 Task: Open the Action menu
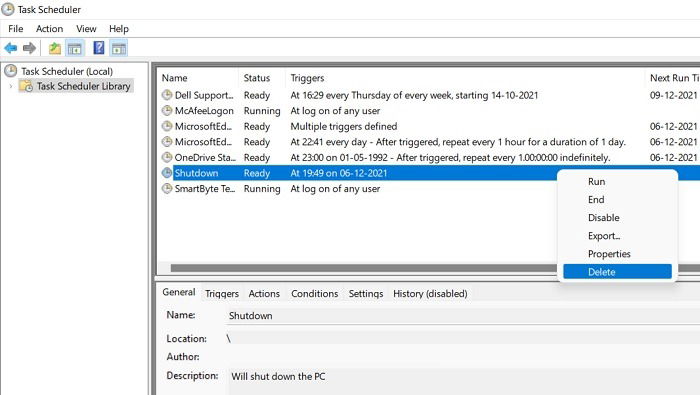click(x=50, y=29)
